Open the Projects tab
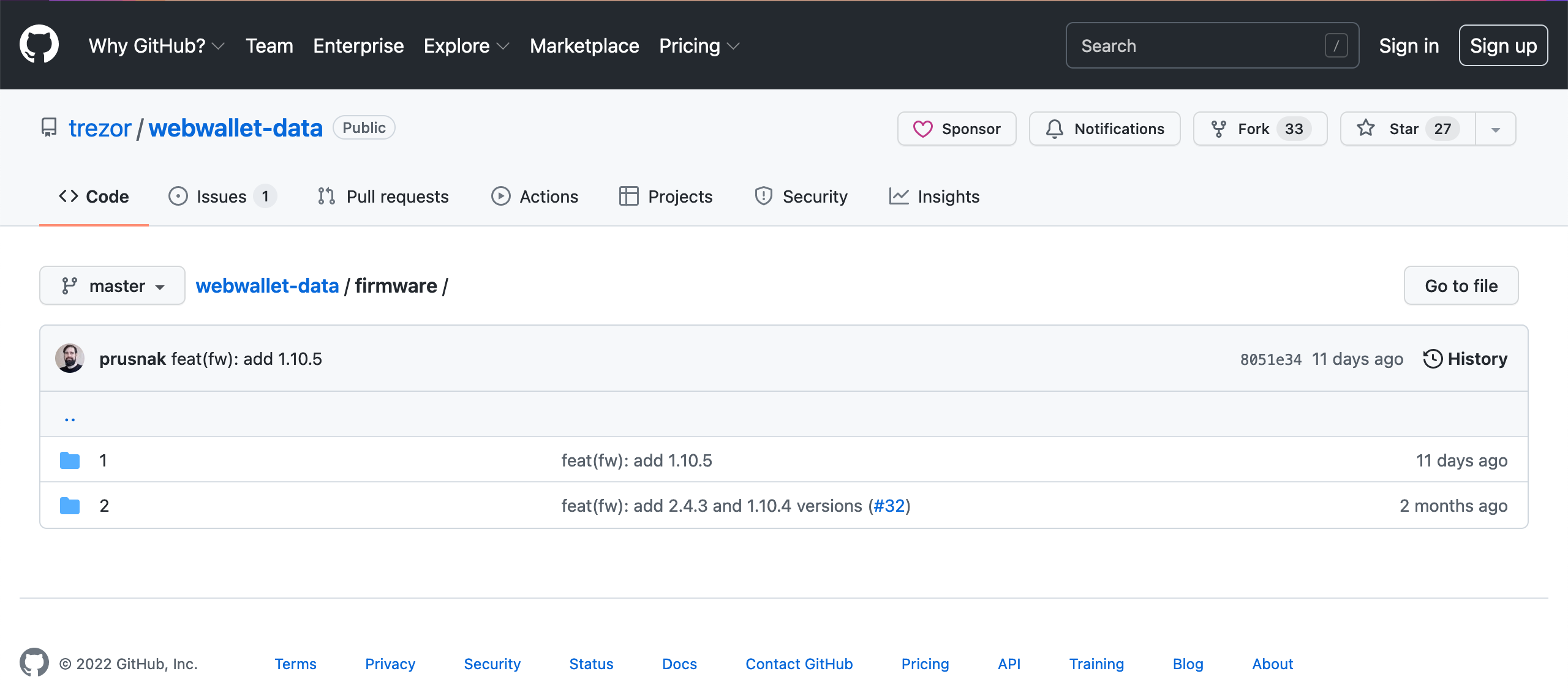The image size is (1568, 693). point(666,197)
